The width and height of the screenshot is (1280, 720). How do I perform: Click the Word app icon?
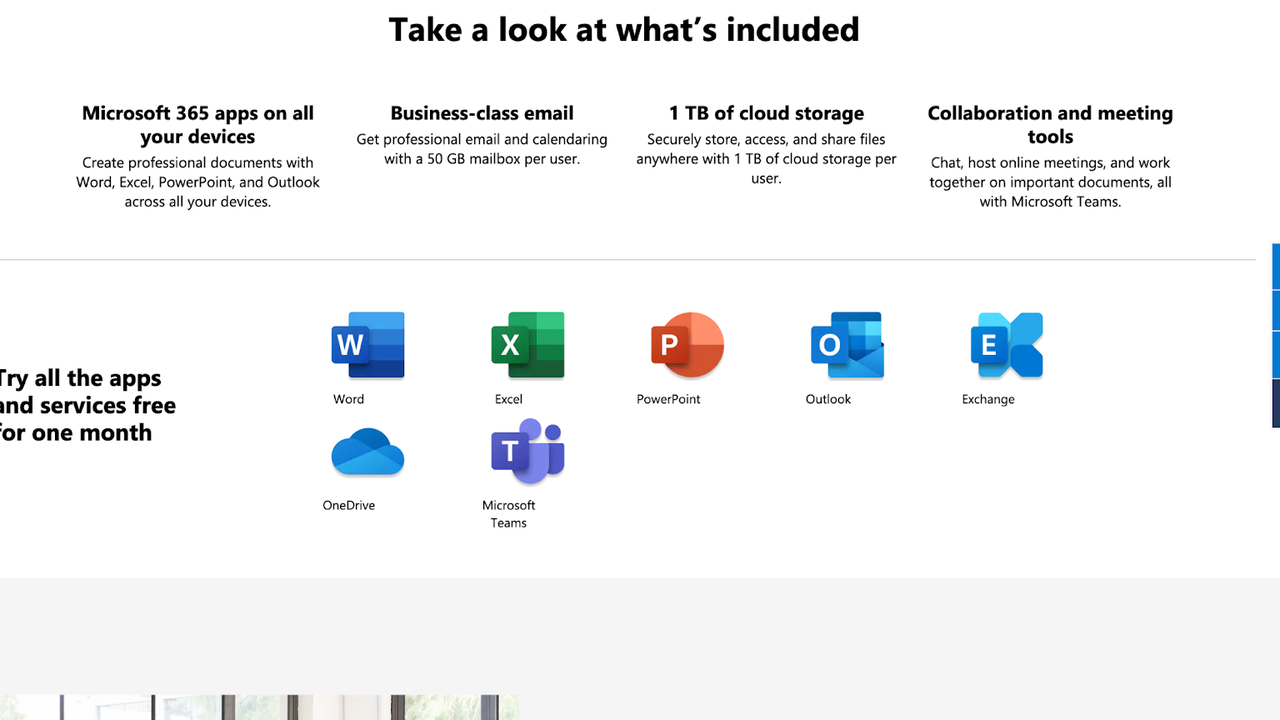coord(367,345)
